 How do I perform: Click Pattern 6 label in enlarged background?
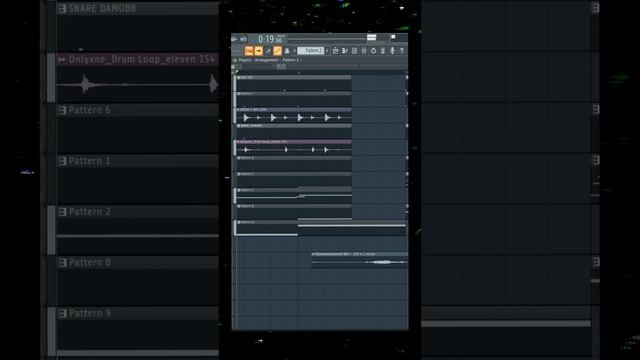tap(89, 110)
